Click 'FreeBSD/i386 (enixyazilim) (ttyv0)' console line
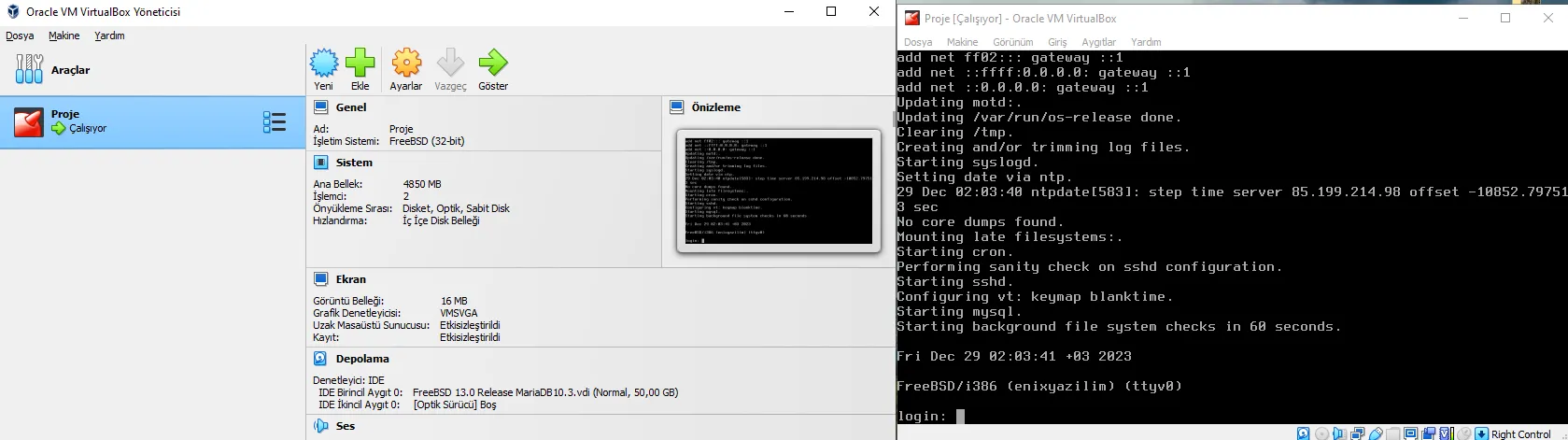 [x=1039, y=386]
